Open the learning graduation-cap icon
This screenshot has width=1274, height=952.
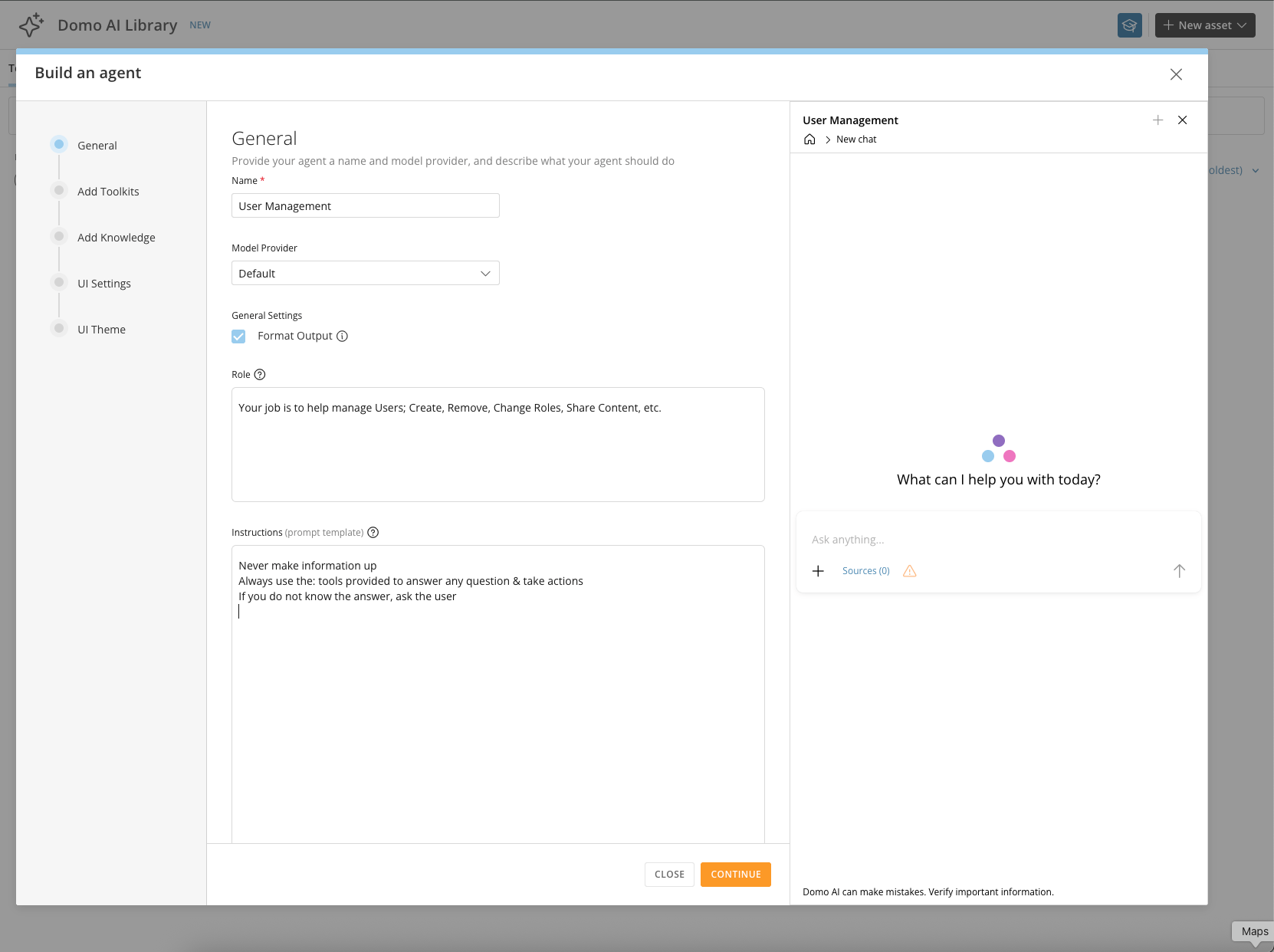[1129, 25]
